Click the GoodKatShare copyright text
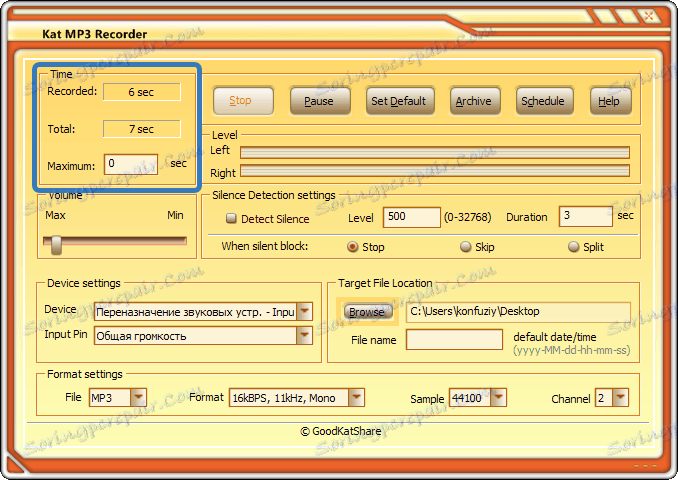 tap(341, 431)
